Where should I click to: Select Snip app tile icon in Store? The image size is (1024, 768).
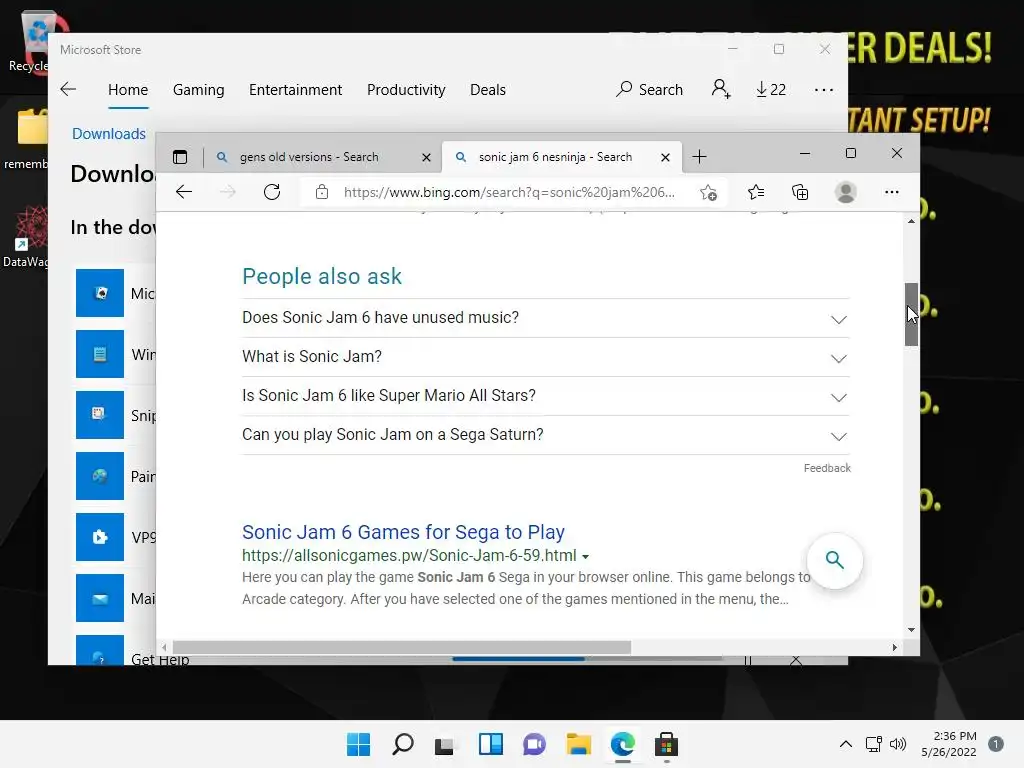99,415
